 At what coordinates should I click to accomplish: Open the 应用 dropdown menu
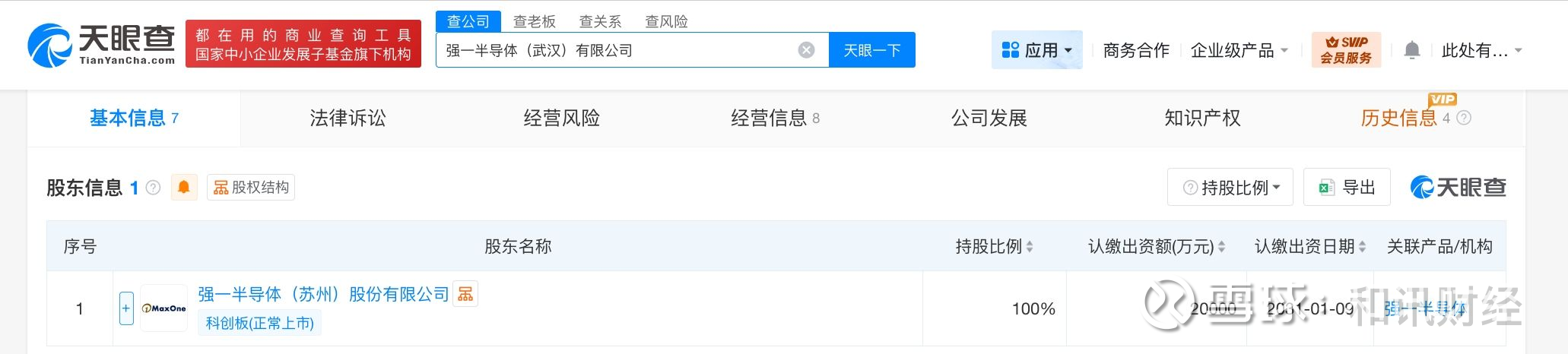[1037, 51]
